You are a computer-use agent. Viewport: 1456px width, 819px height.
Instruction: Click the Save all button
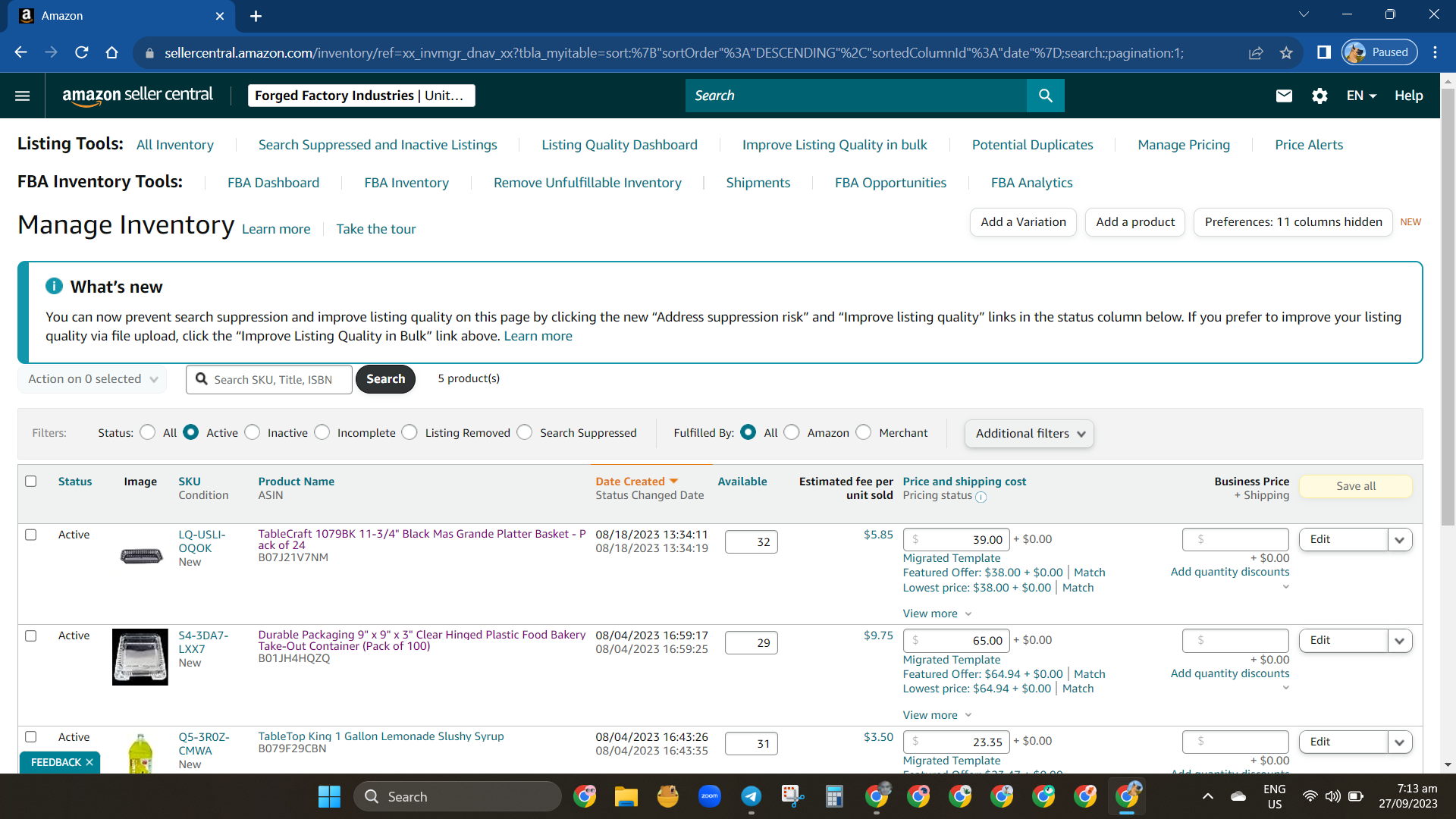tap(1356, 486)
